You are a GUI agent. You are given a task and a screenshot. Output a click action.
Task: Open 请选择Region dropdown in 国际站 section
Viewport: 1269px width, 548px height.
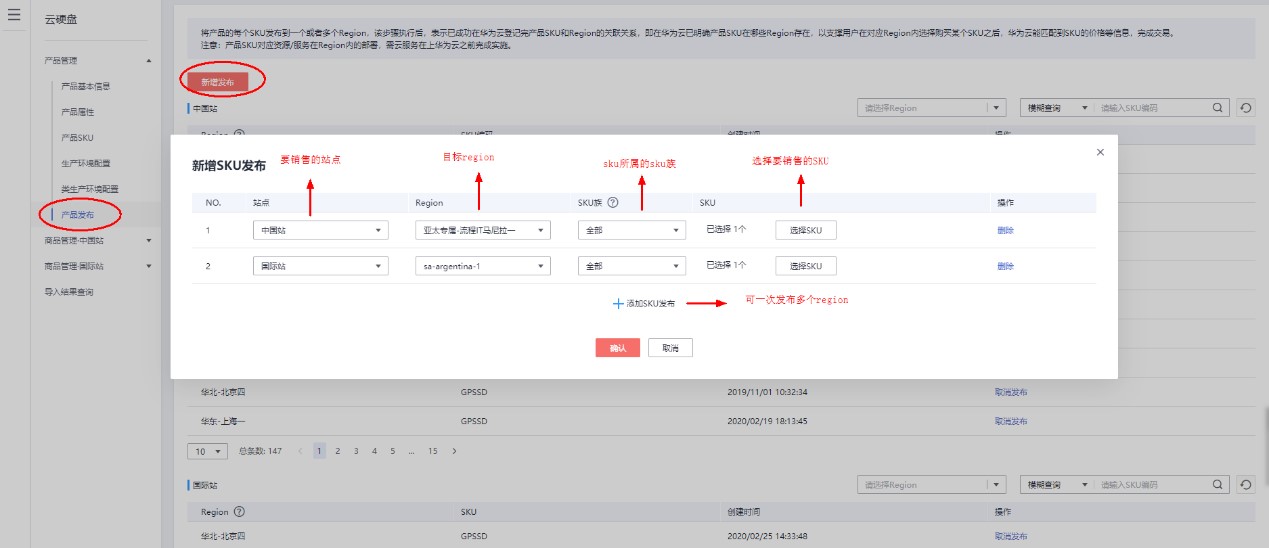click(932, 484)
